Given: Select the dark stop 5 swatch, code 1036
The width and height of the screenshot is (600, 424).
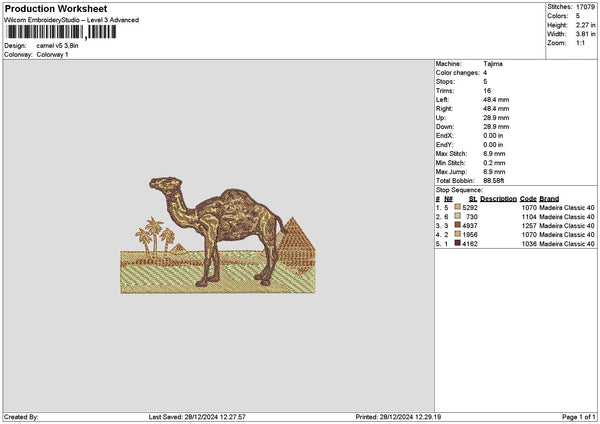Looking at the screenshot, I should point(459,243).
